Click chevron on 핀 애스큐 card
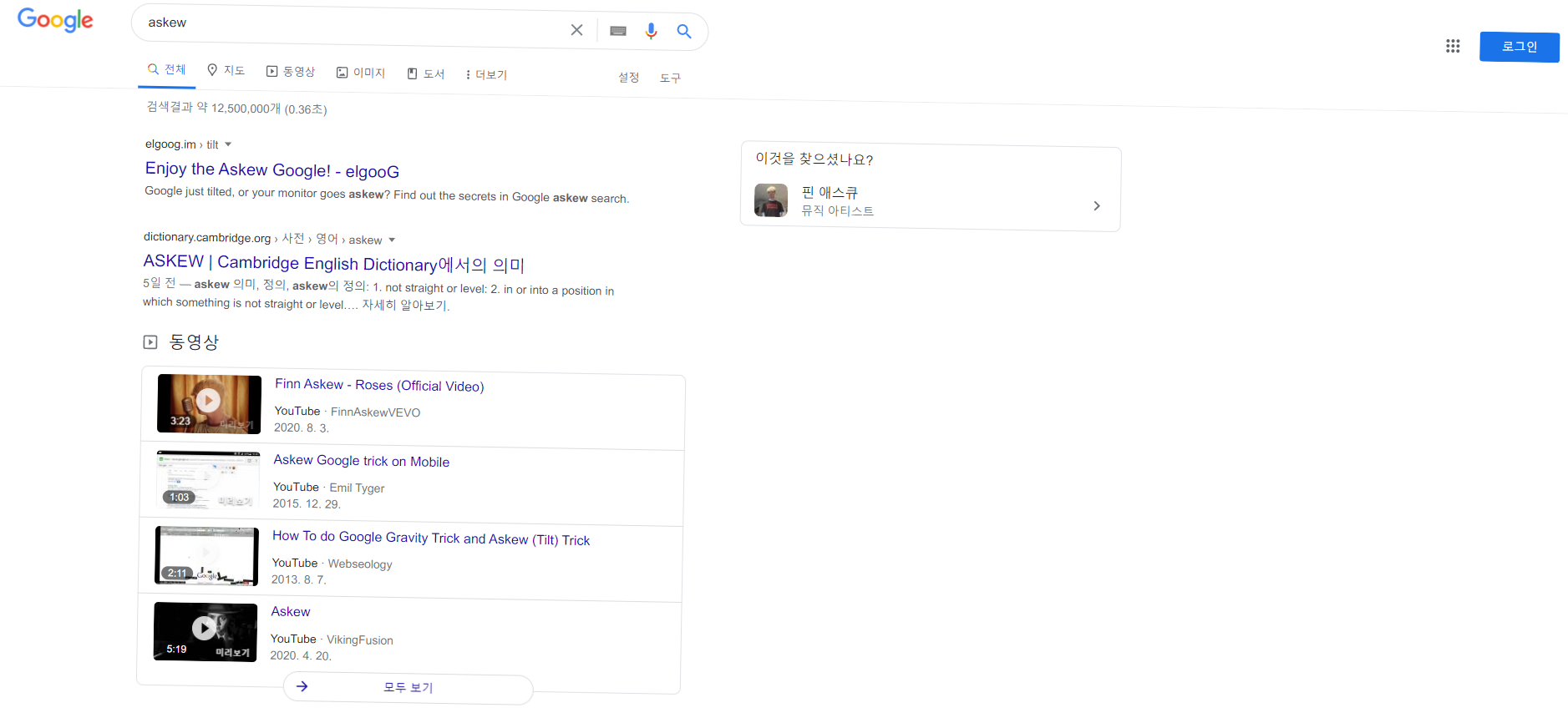This screenshot has width=1568, height=718. [1097, 205]
